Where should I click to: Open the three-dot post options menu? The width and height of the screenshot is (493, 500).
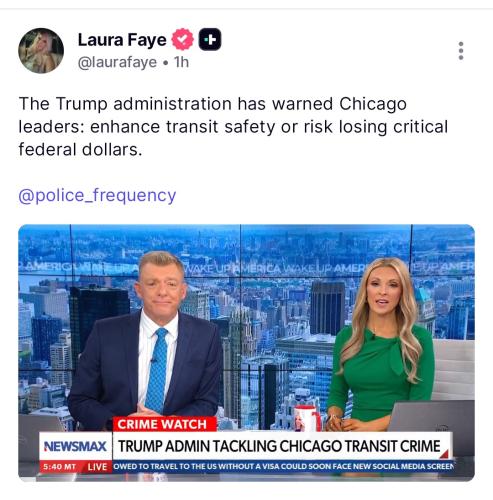461,51
